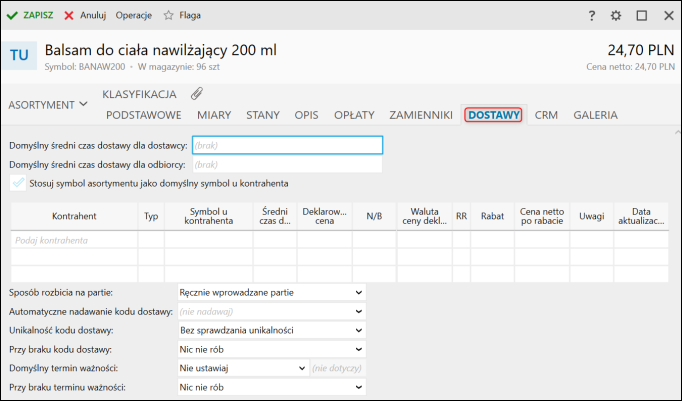Click the Flaga button label
This screenshot has height=401, width=682.
(x=190, y=15)
